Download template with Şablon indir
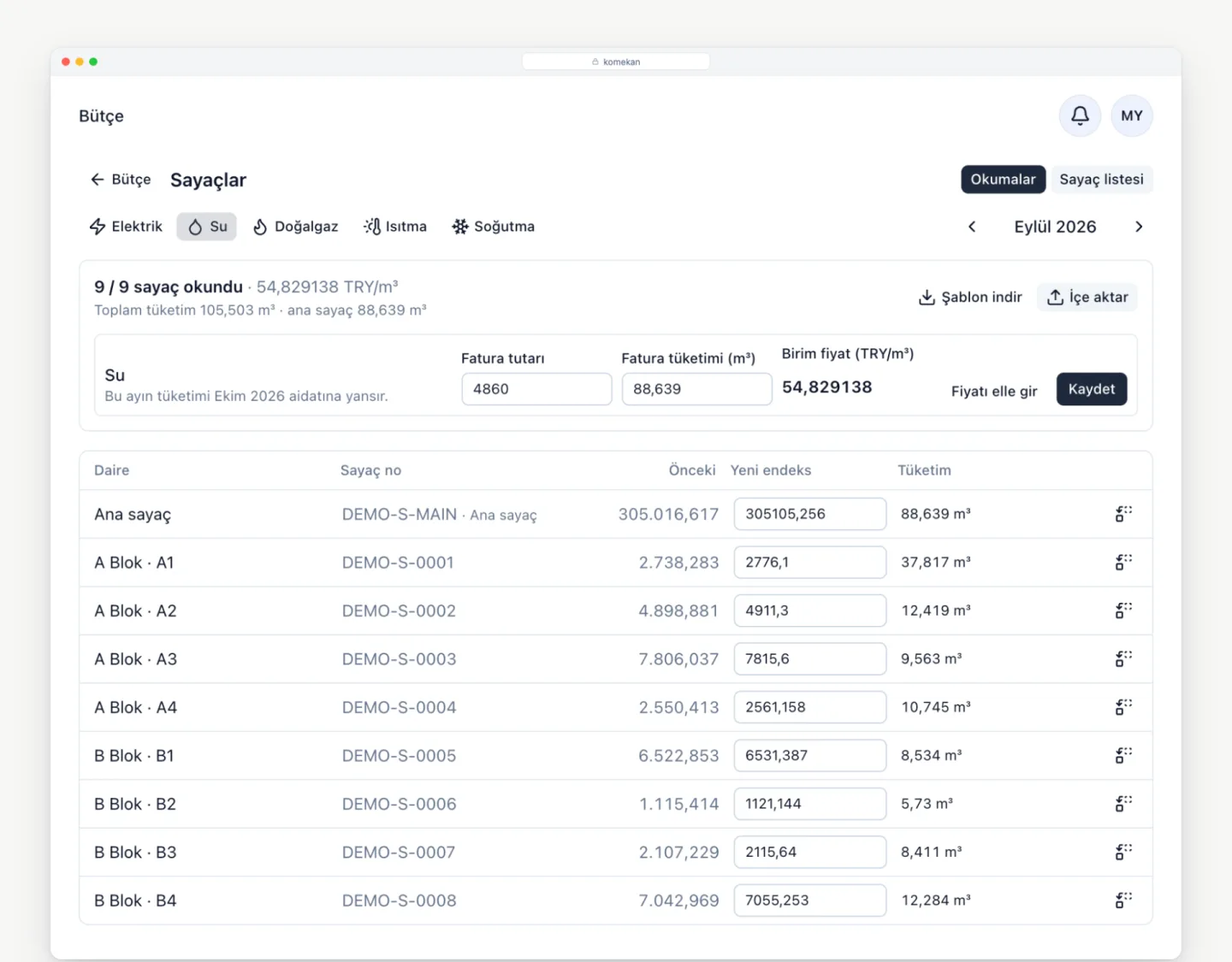Viewport: 1232px width, 962px height. tap(970, 297)
